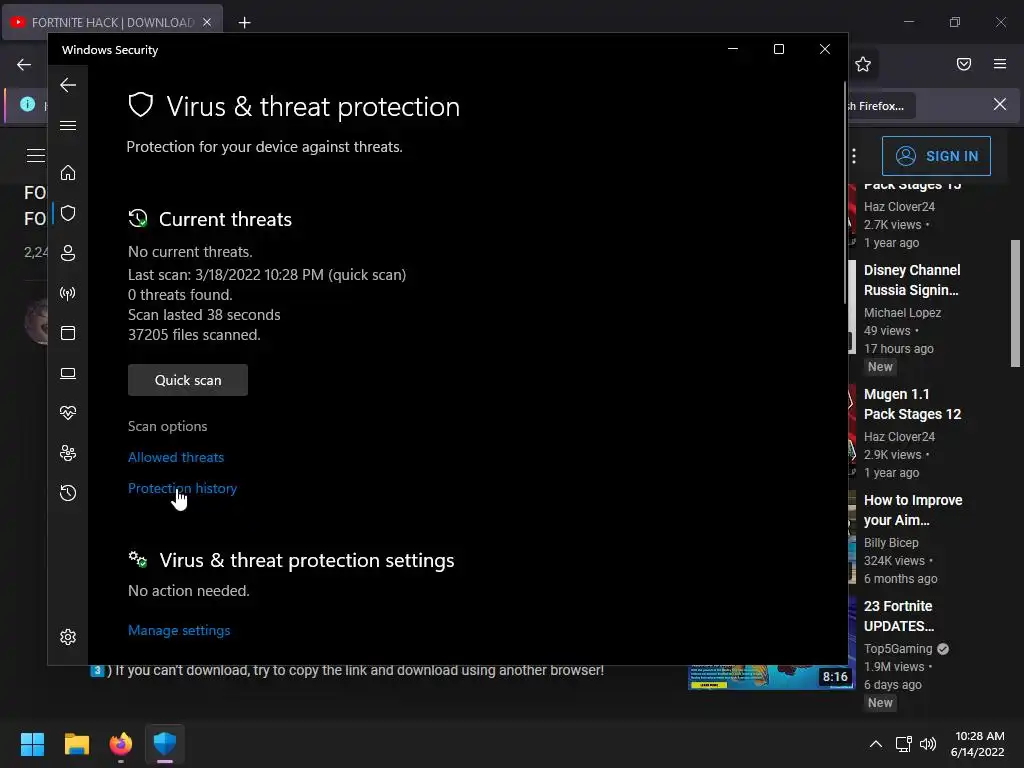
Task: Open Device security laptop icon
Action: pyautogui.click(x=68, y=373)
